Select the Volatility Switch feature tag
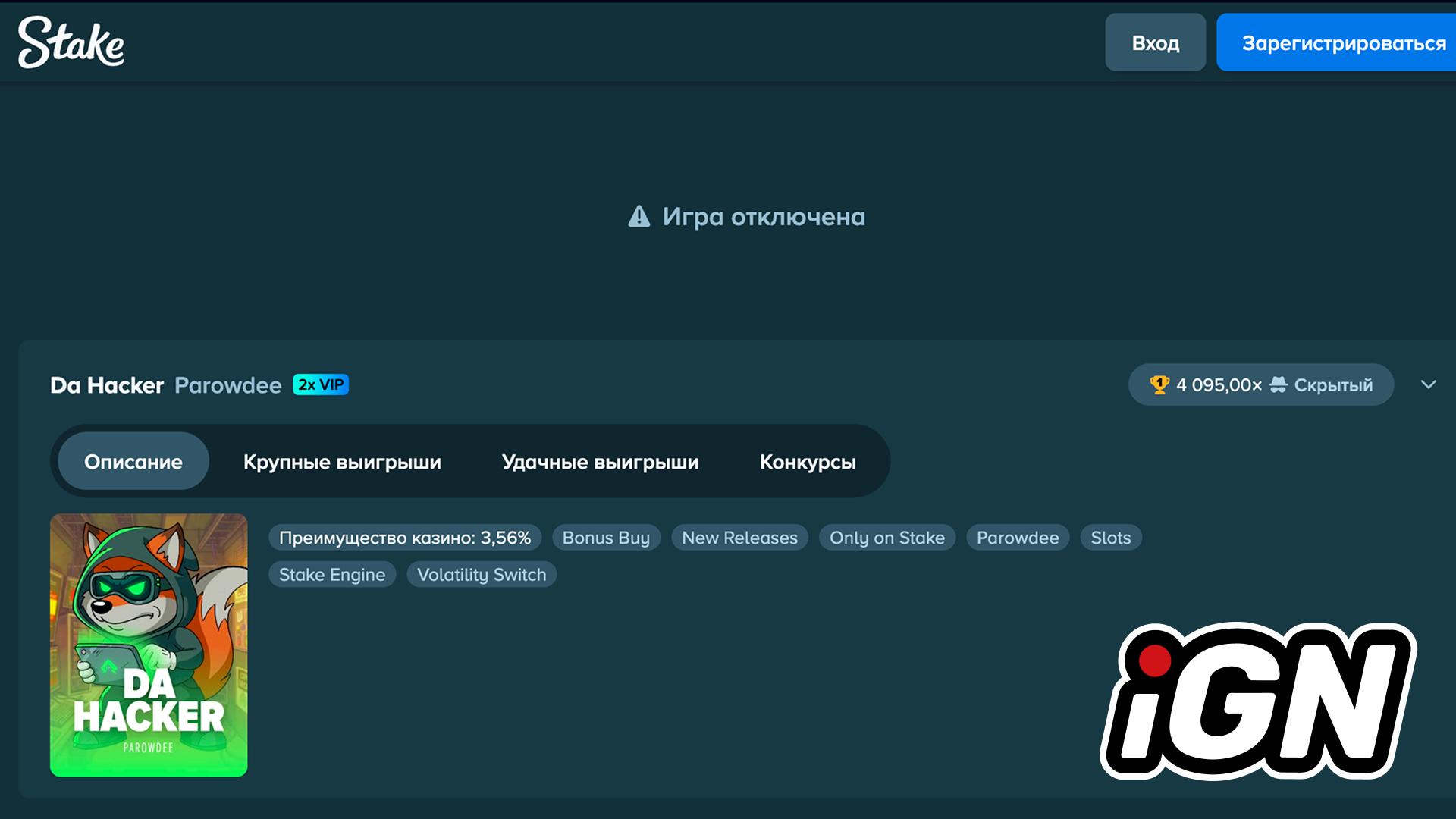1456x819 pixels. pyautogui.click(x=482, y=574)
